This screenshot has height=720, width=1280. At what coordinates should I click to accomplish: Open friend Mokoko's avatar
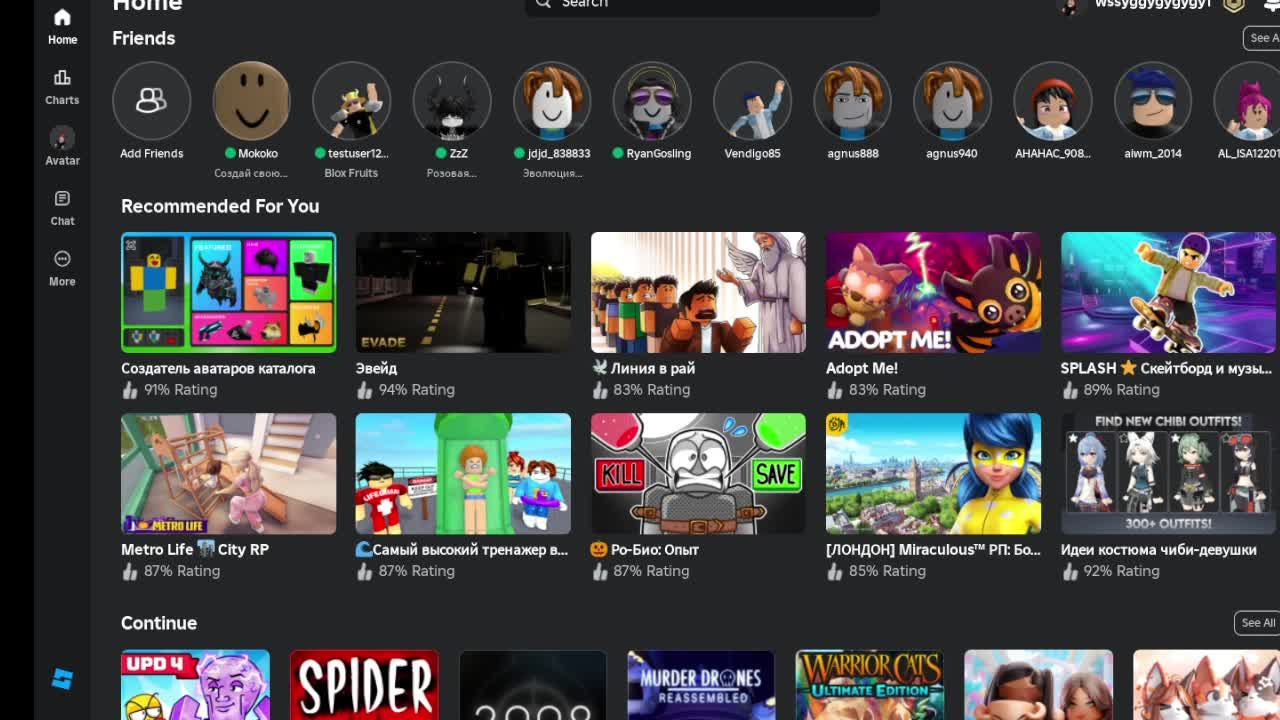[x=251, y=101]
